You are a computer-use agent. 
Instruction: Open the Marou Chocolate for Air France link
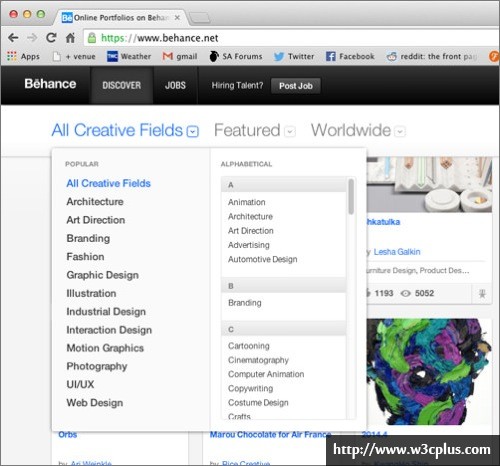click(270, 435)
